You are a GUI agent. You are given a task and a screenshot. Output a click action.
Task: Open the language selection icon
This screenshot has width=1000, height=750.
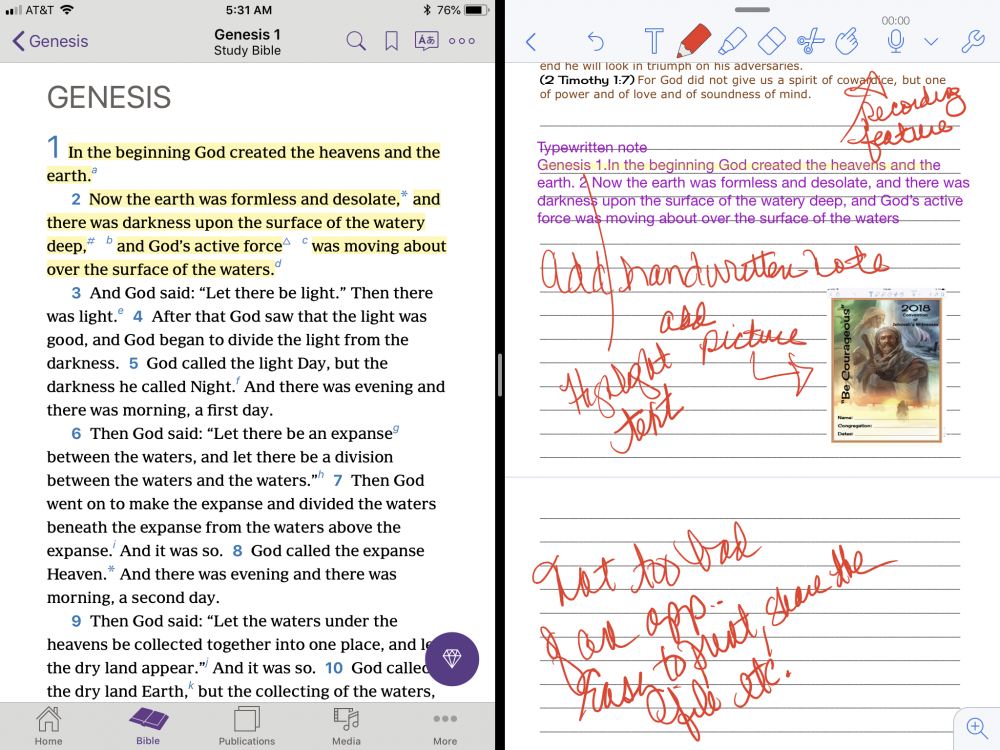click(x=427, y=41)
